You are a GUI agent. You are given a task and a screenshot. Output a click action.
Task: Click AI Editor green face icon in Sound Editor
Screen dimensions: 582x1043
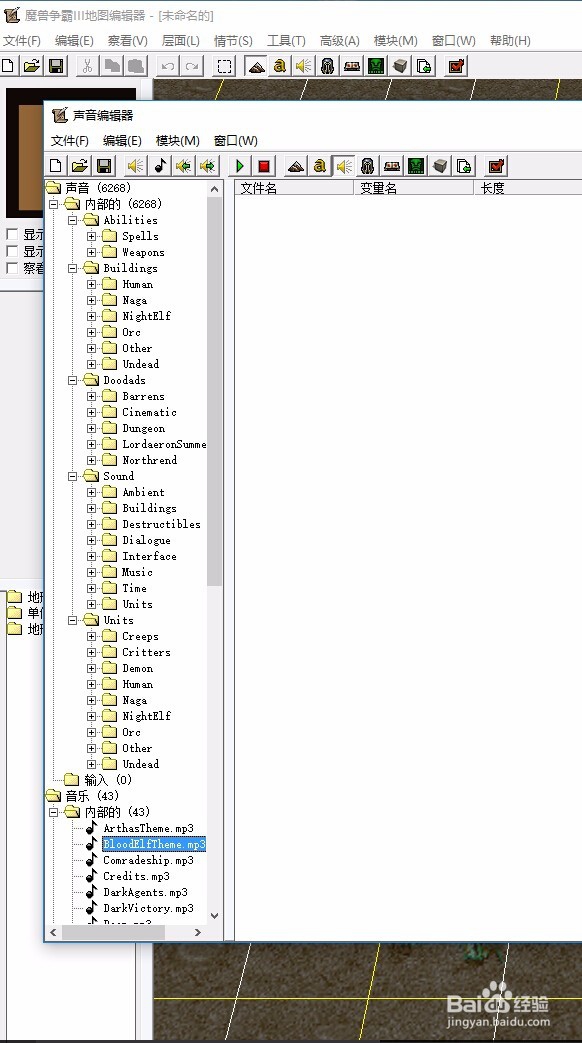pyautogui.click(x=416, y=166)
